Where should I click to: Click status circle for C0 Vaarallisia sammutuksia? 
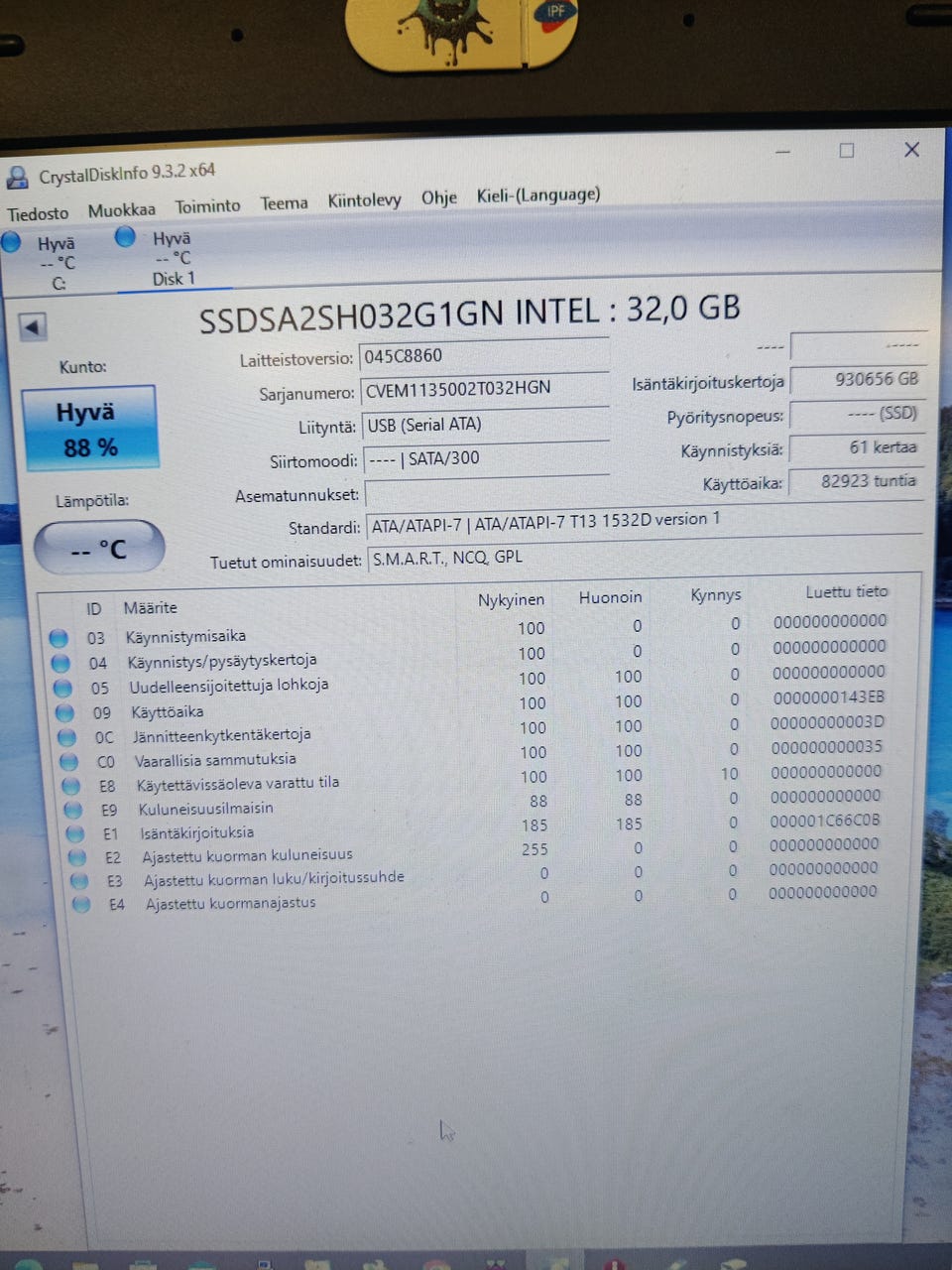coord(68,762)
